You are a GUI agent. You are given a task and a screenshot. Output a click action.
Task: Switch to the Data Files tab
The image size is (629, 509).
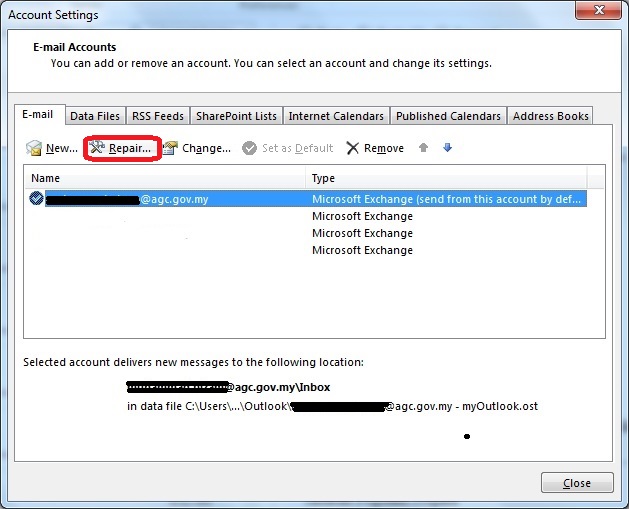click(95, 116)
